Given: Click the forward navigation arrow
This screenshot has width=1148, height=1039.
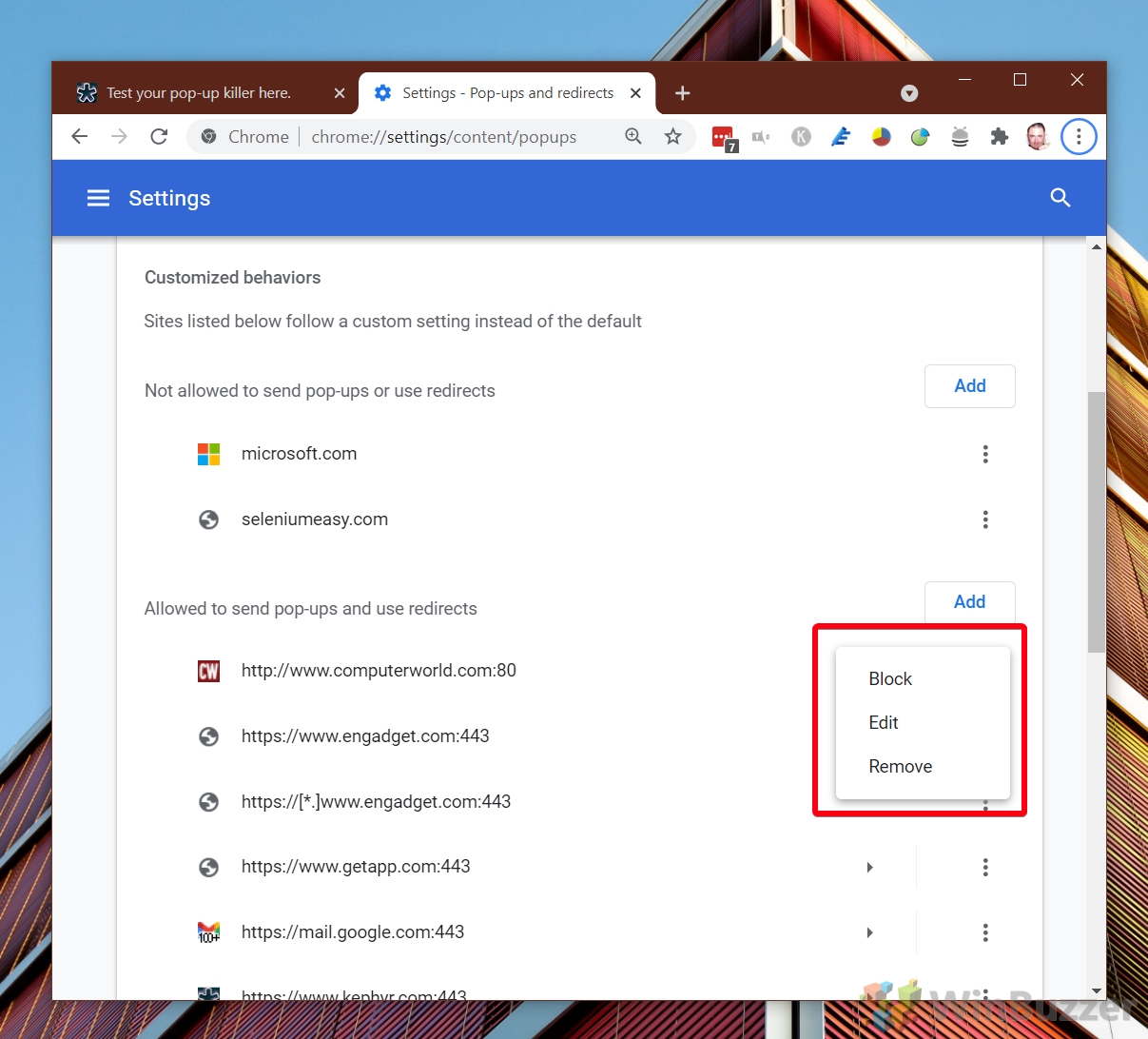Looking at the screenshot, I should [119, 137].
